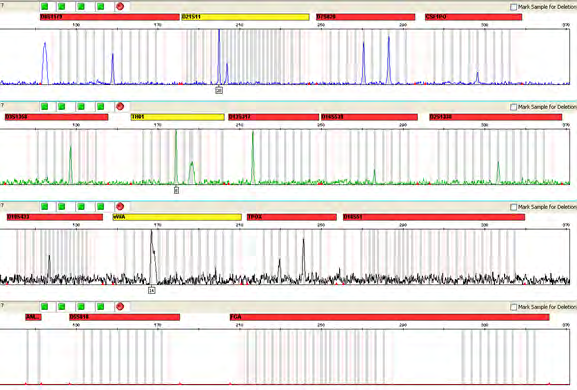Viewport: 577px width, 390px height.
Task: Click the red status circle in the bottom red dye panel
Action: click(x=120, y=306)
